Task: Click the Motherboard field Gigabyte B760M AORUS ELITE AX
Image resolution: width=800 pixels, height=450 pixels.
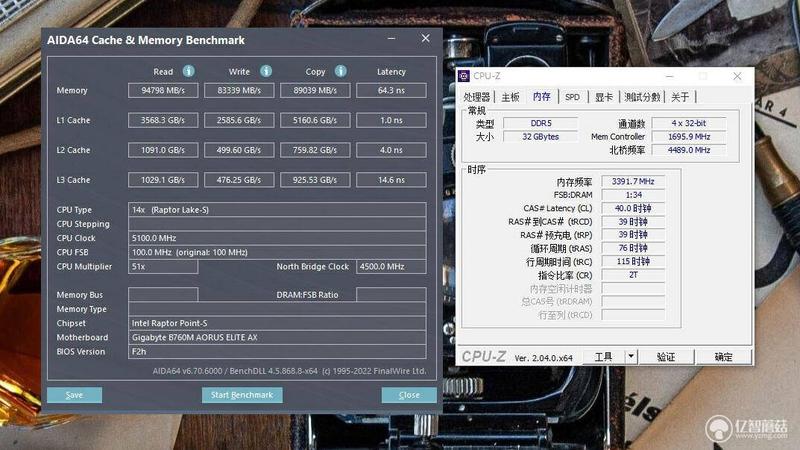Action: [x=277, y=337]
